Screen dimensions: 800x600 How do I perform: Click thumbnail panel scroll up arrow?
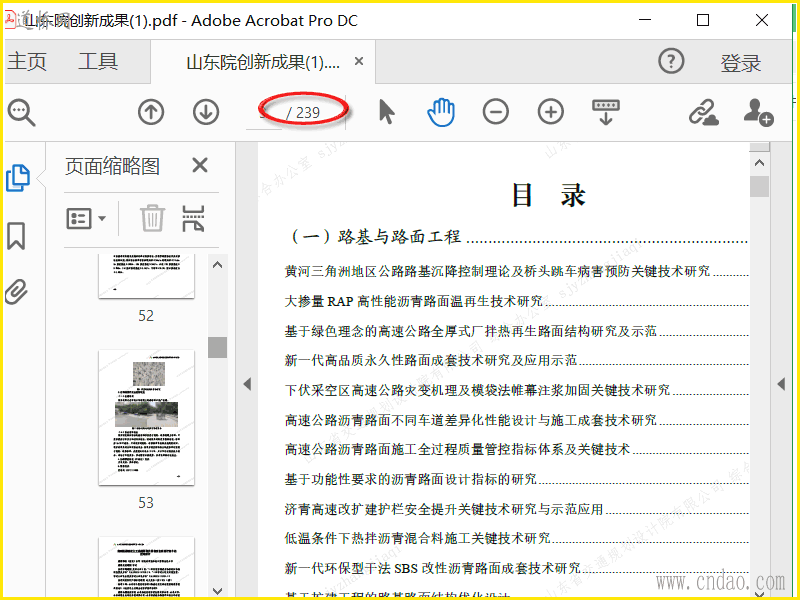pyautogui.click(x=217, y=265)
